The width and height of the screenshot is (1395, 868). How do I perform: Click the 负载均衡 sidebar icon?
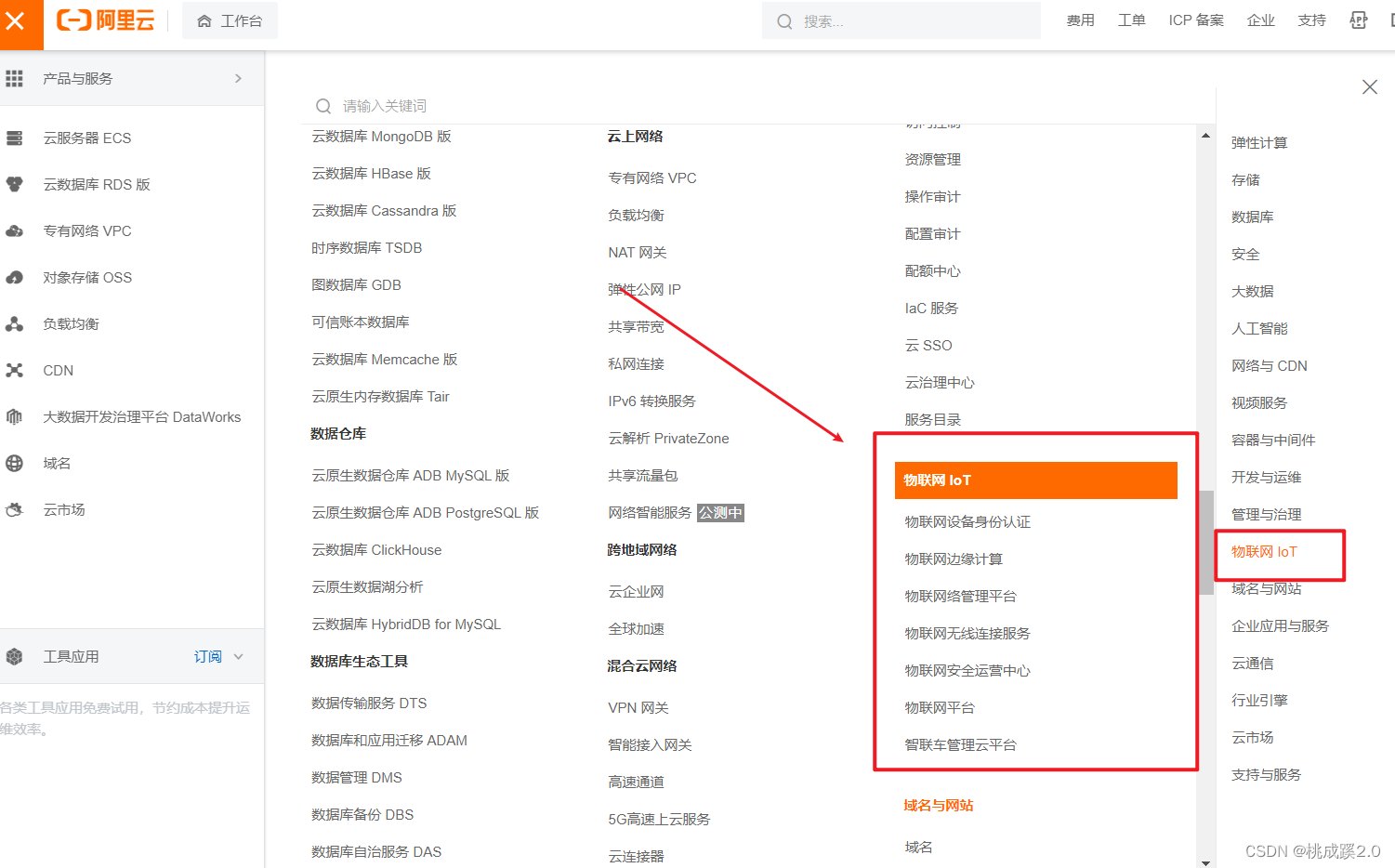click(14, 324)
